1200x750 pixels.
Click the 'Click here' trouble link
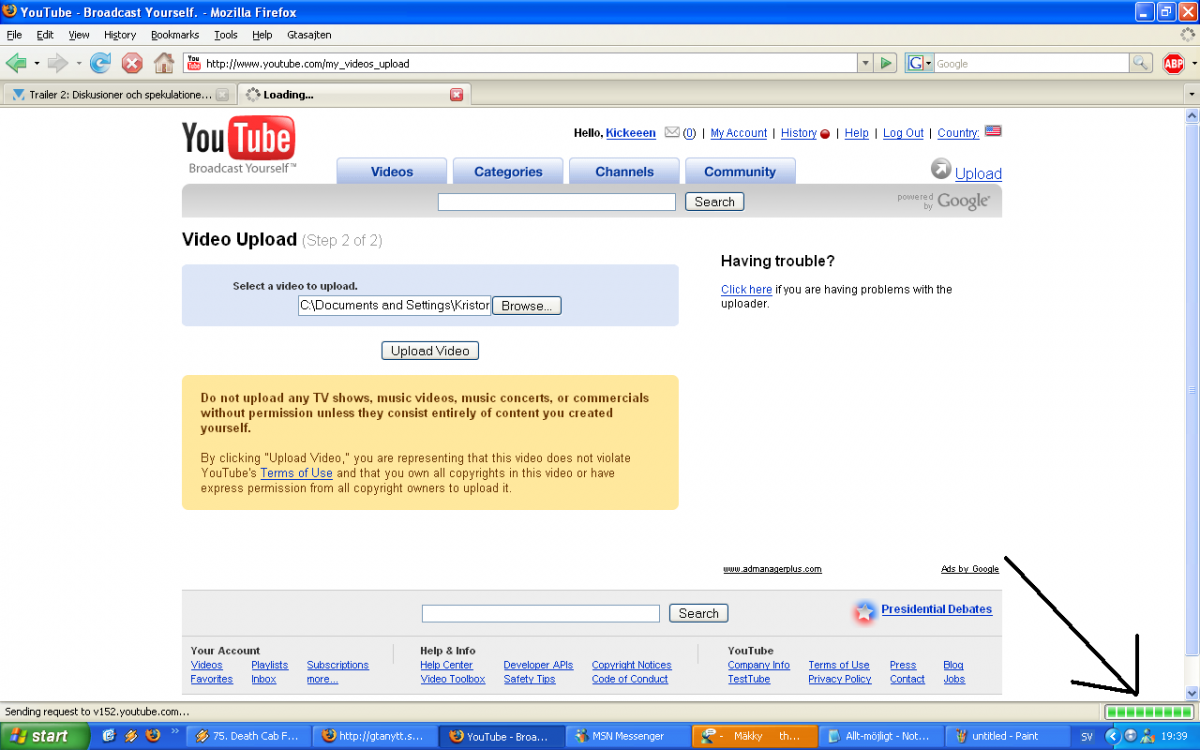point(746,289)
